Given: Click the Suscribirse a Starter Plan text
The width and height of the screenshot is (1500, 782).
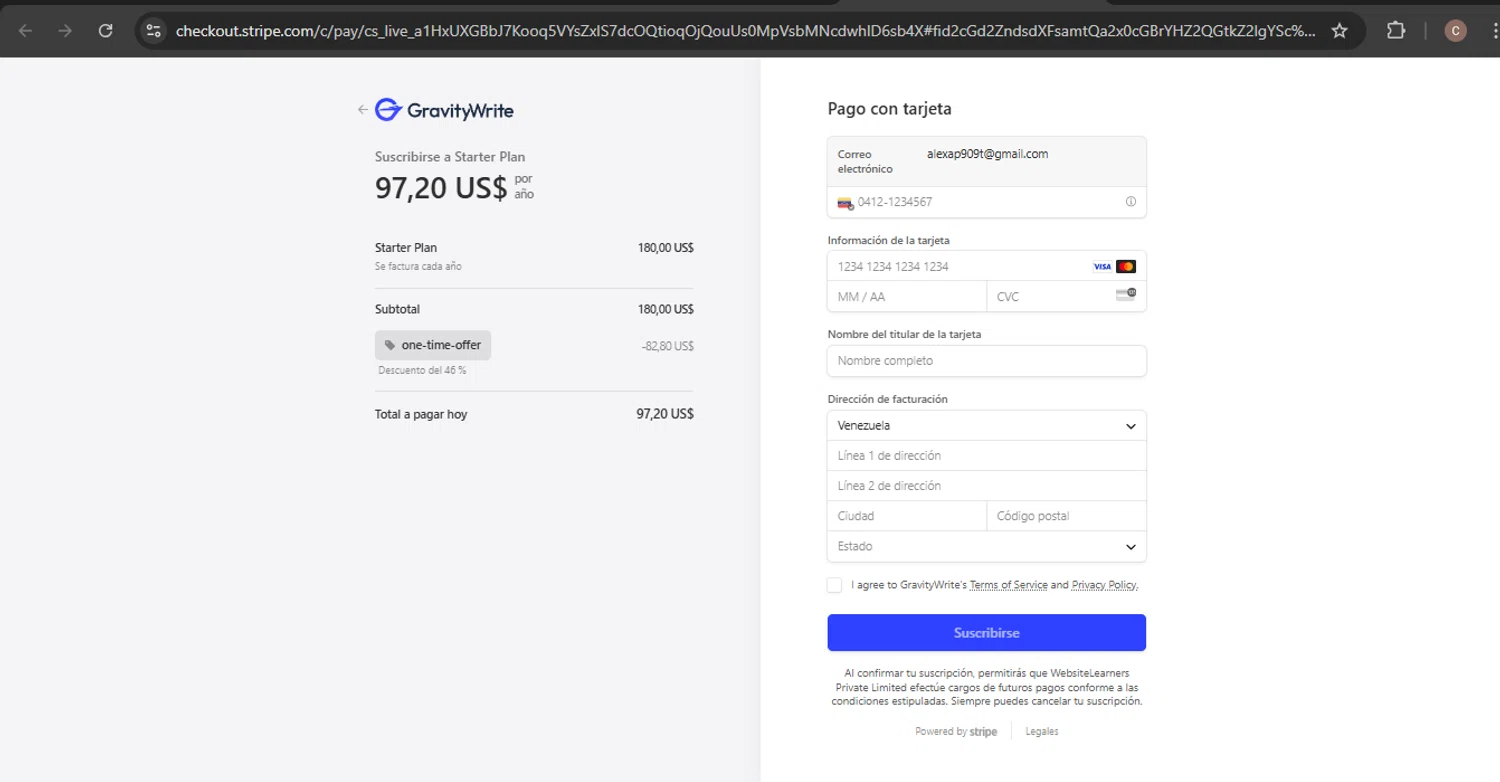Looking at the screenshot, I should tap(450, 157).
